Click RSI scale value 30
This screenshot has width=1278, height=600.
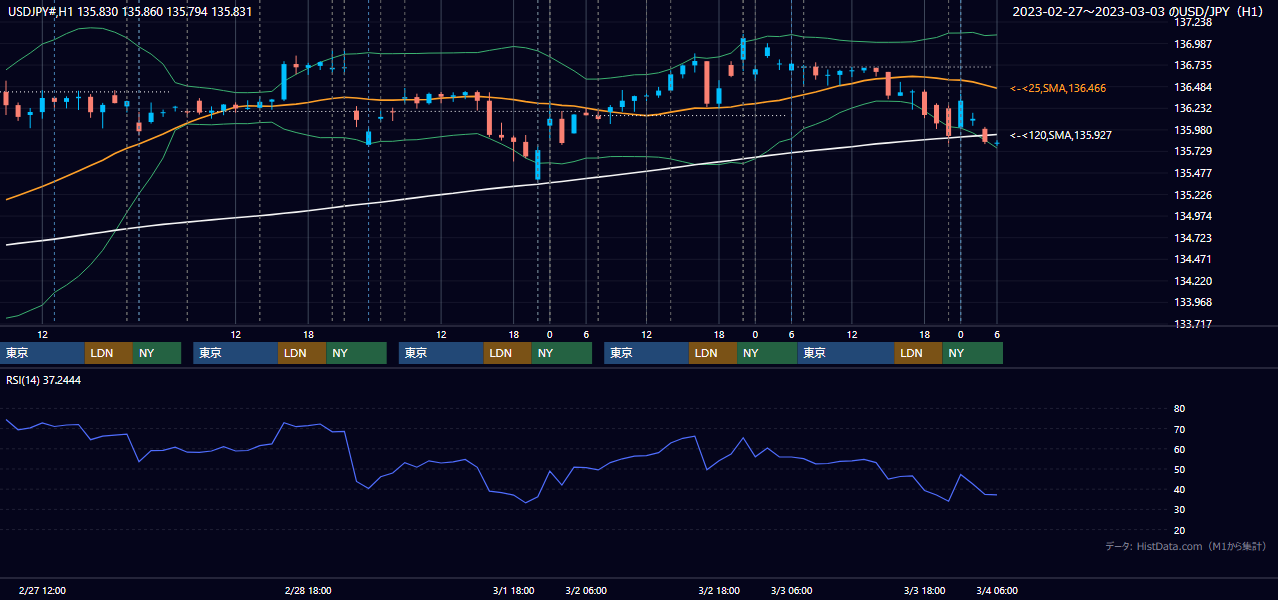[1179, 510]
